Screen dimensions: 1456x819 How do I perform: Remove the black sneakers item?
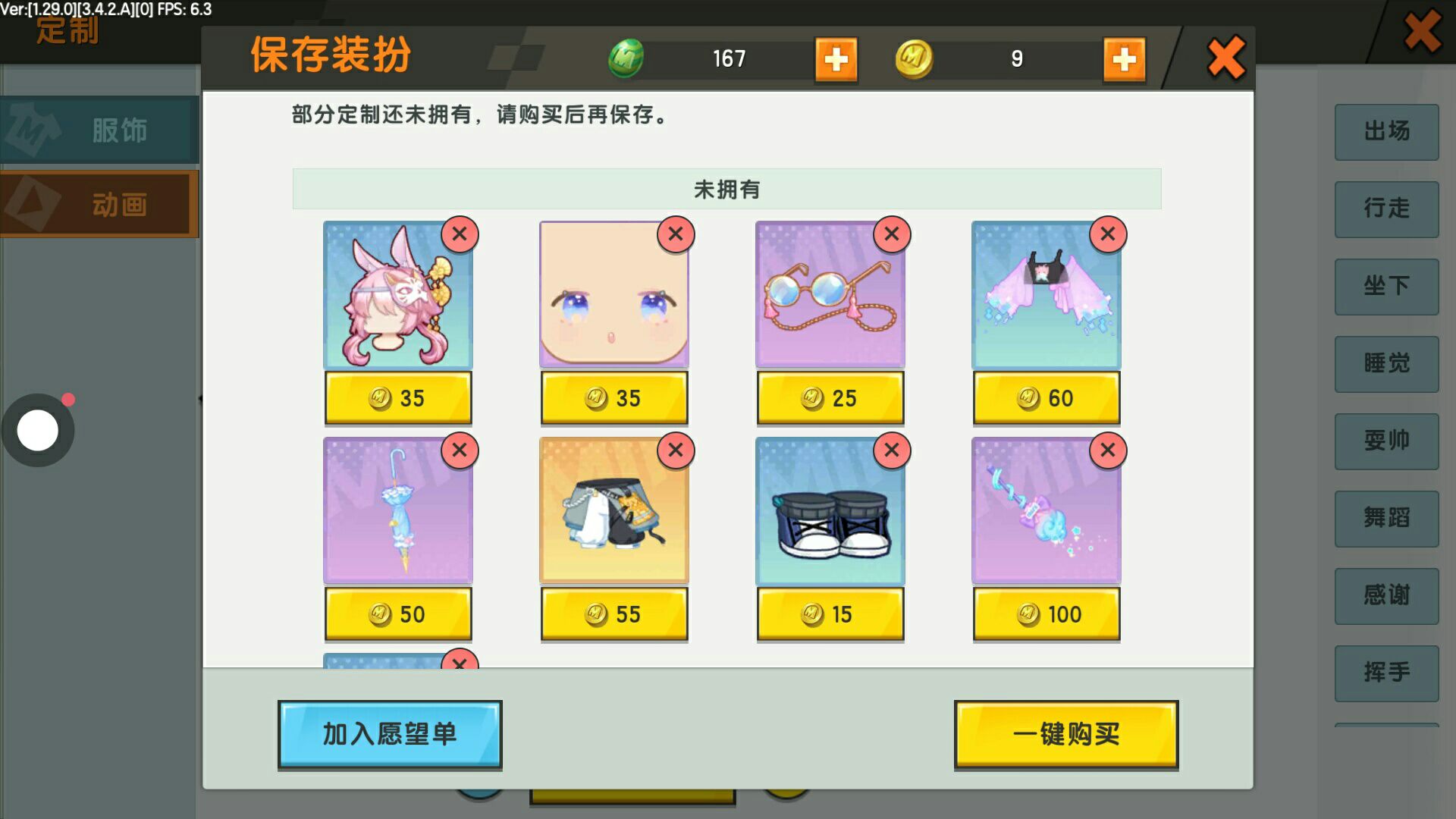tap(892, 450)
